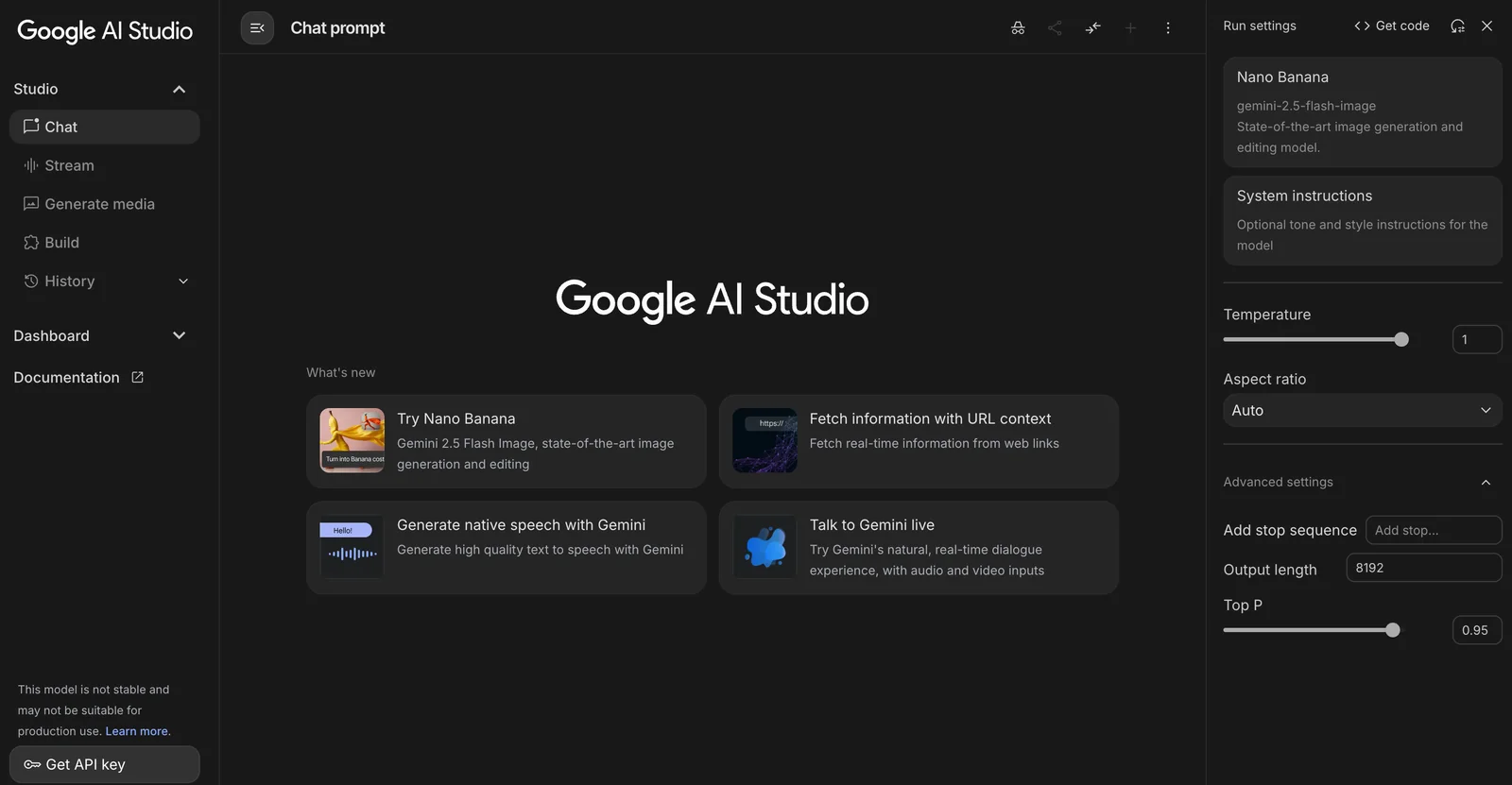Open the Aspect ratio Auto dropdown

tap(1362, 411)
